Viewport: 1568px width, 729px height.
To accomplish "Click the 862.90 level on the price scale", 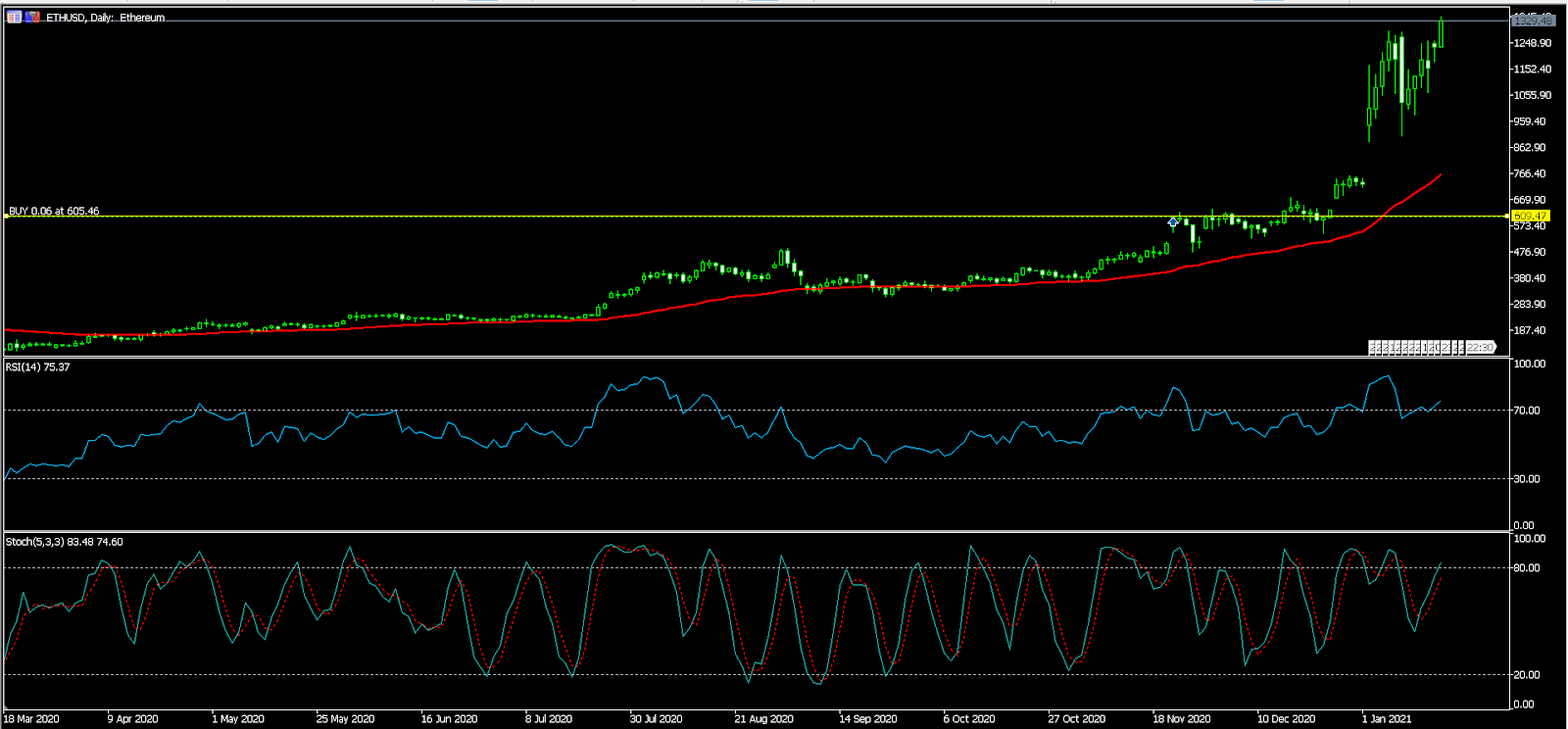I will (1530, 148).
